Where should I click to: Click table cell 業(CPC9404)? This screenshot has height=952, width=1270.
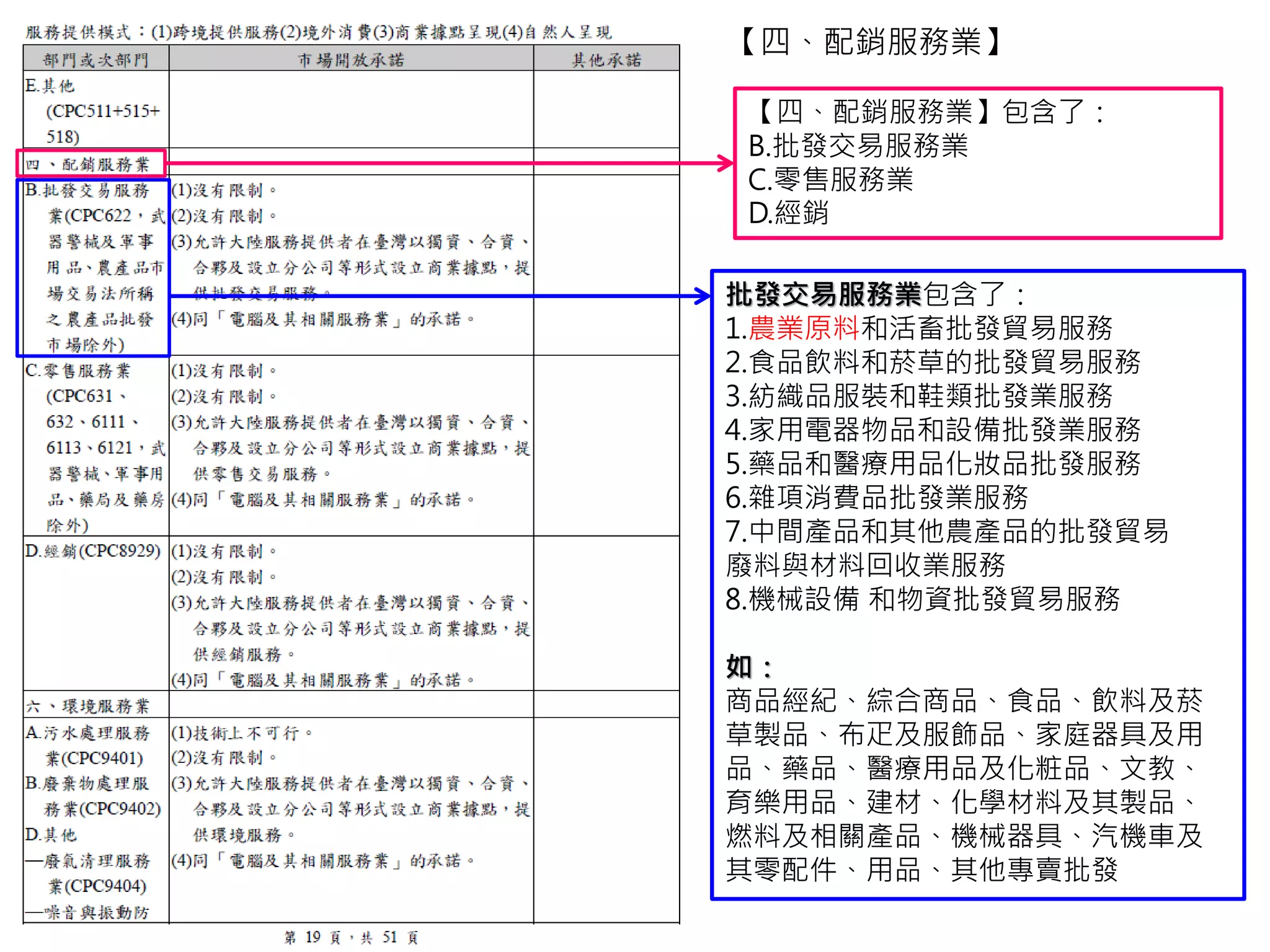click(x=97, y=886)
